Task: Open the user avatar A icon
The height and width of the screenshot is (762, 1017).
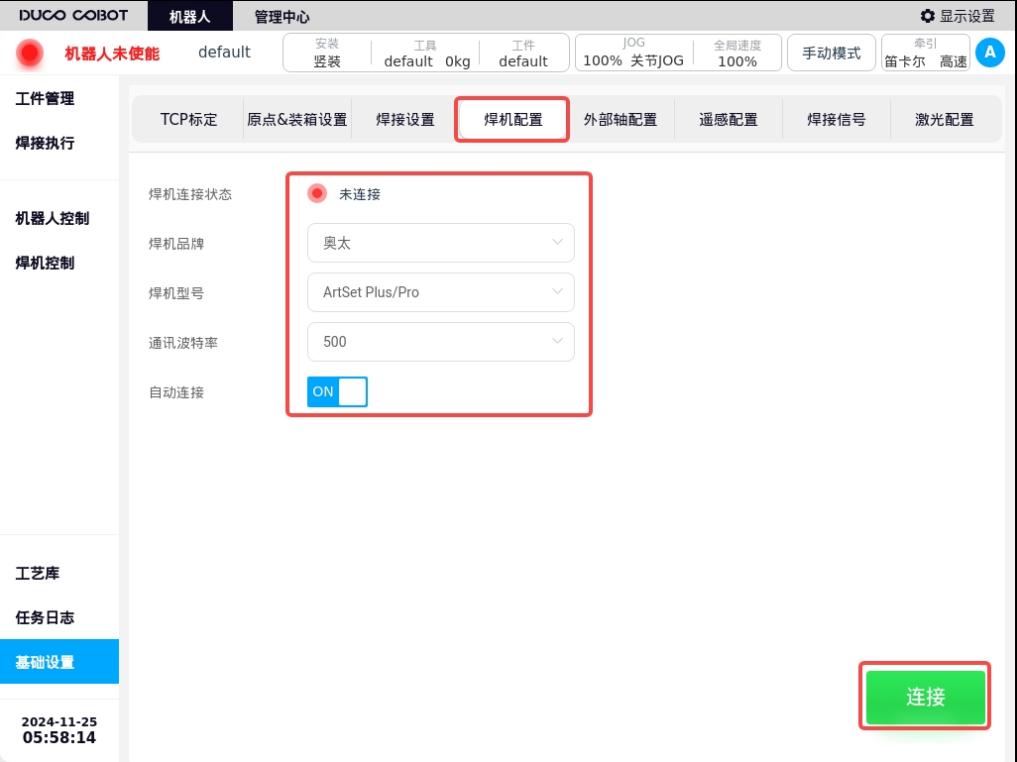Action: tap(990, 53)
